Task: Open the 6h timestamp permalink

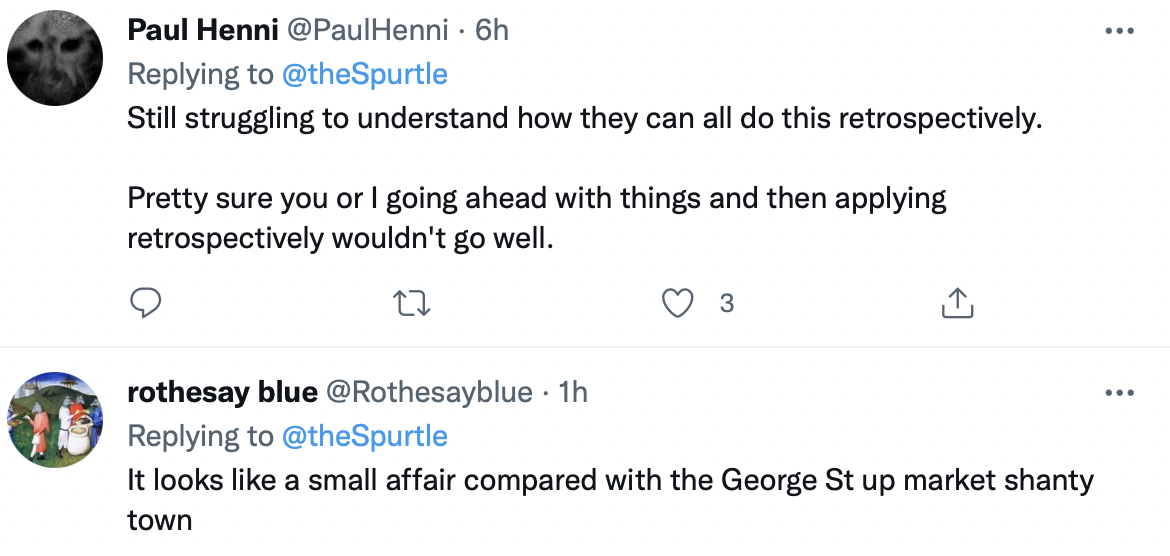Action: pyautogui.click(x=491, y=31)
